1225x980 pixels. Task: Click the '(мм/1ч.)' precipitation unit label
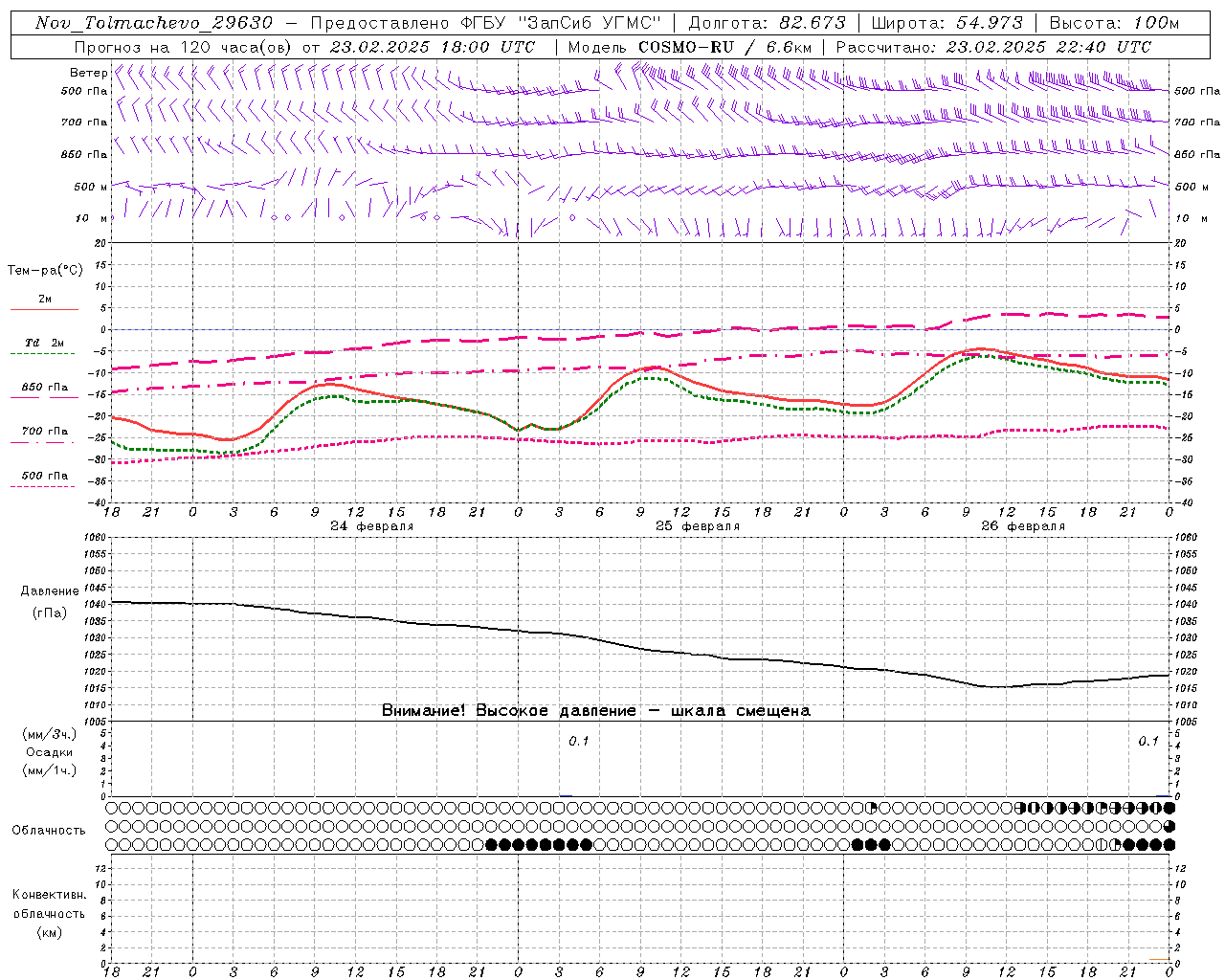(49, 770)
